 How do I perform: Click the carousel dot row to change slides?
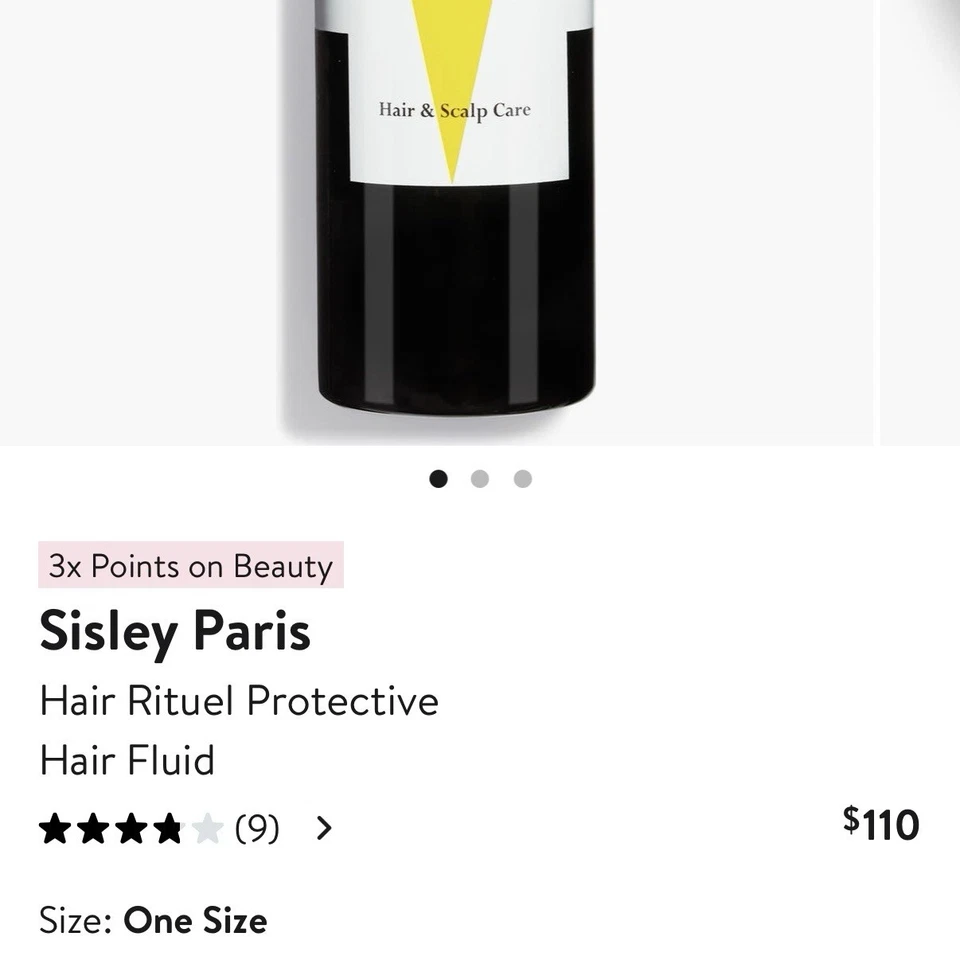coord(481,478)
